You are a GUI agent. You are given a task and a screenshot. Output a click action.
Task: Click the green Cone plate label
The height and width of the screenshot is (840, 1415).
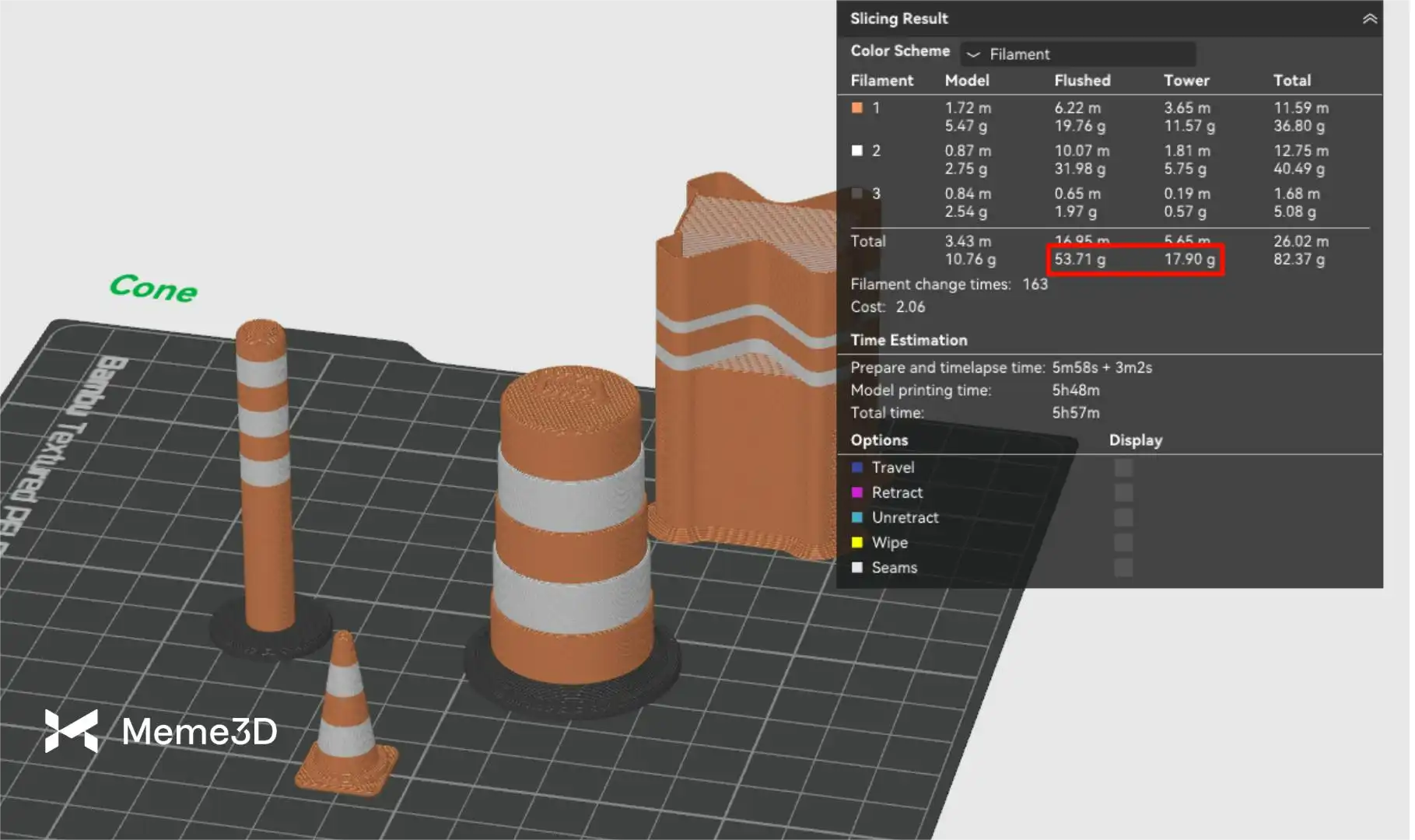point(153,288)
